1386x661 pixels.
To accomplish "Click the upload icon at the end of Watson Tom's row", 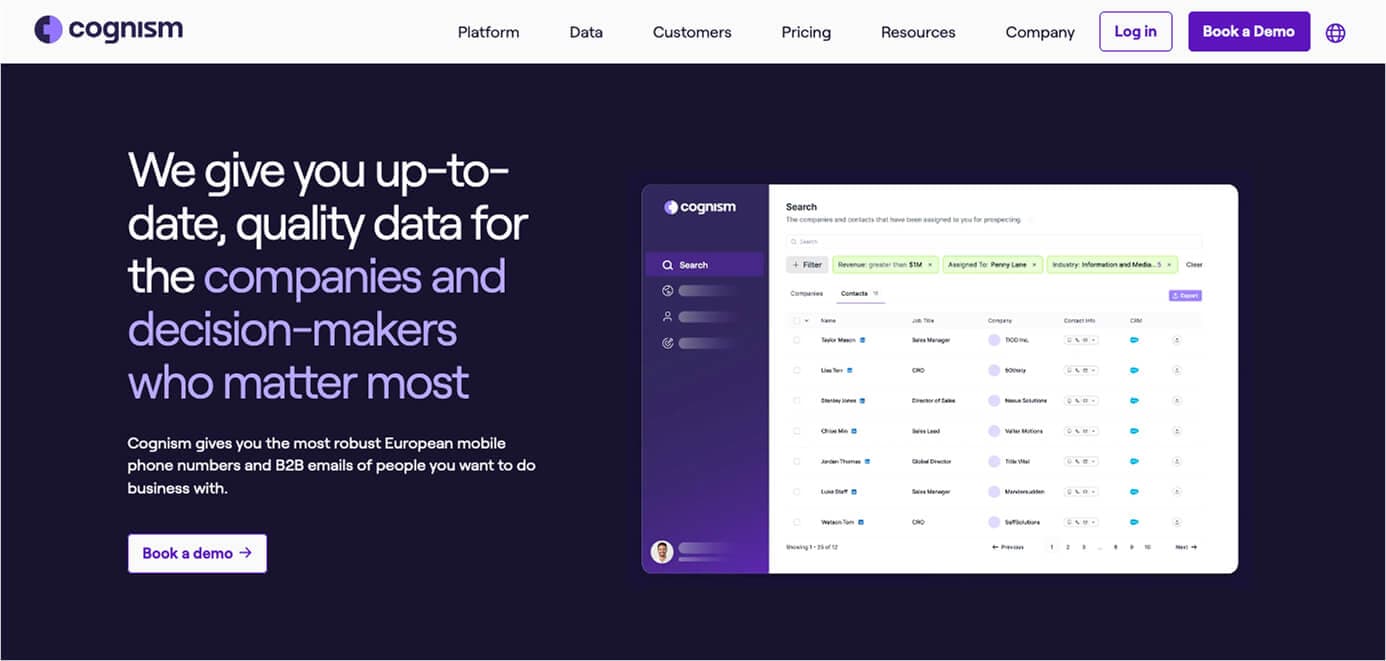I will click(x=1175, y=521).
